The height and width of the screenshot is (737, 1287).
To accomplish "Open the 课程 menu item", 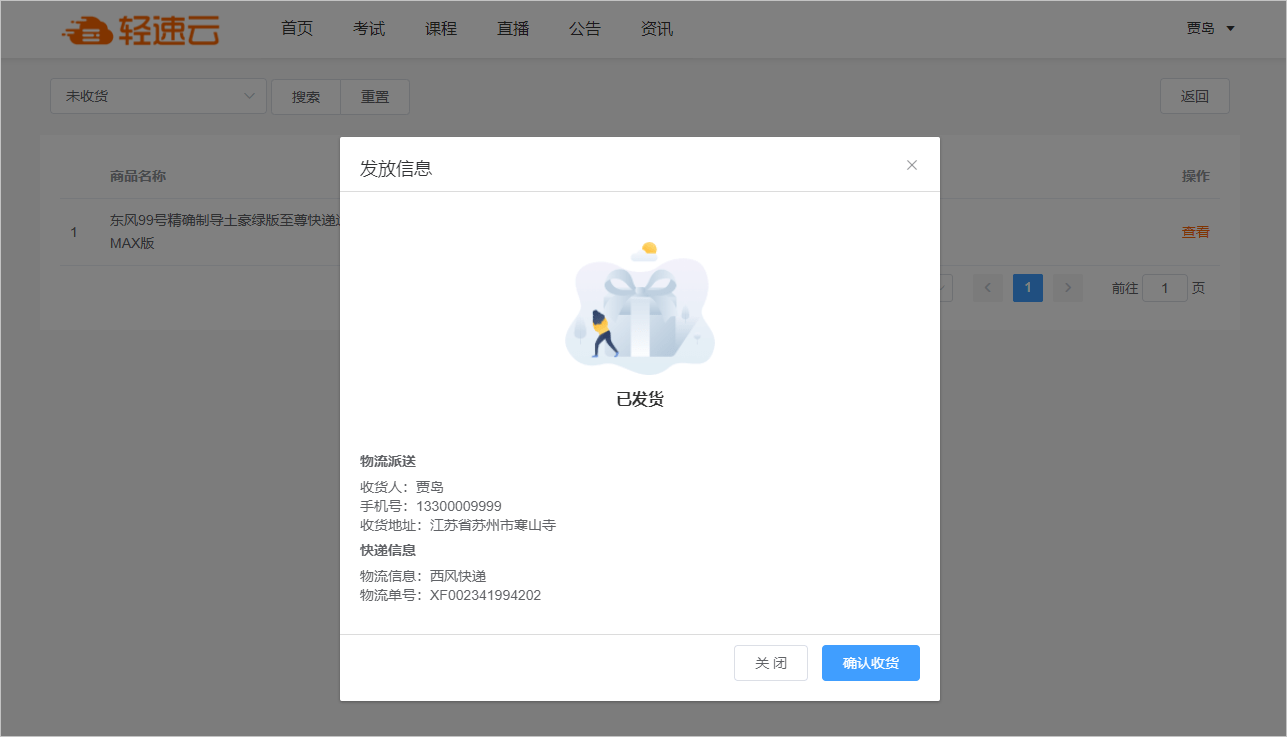I will (x=441, y=29).
